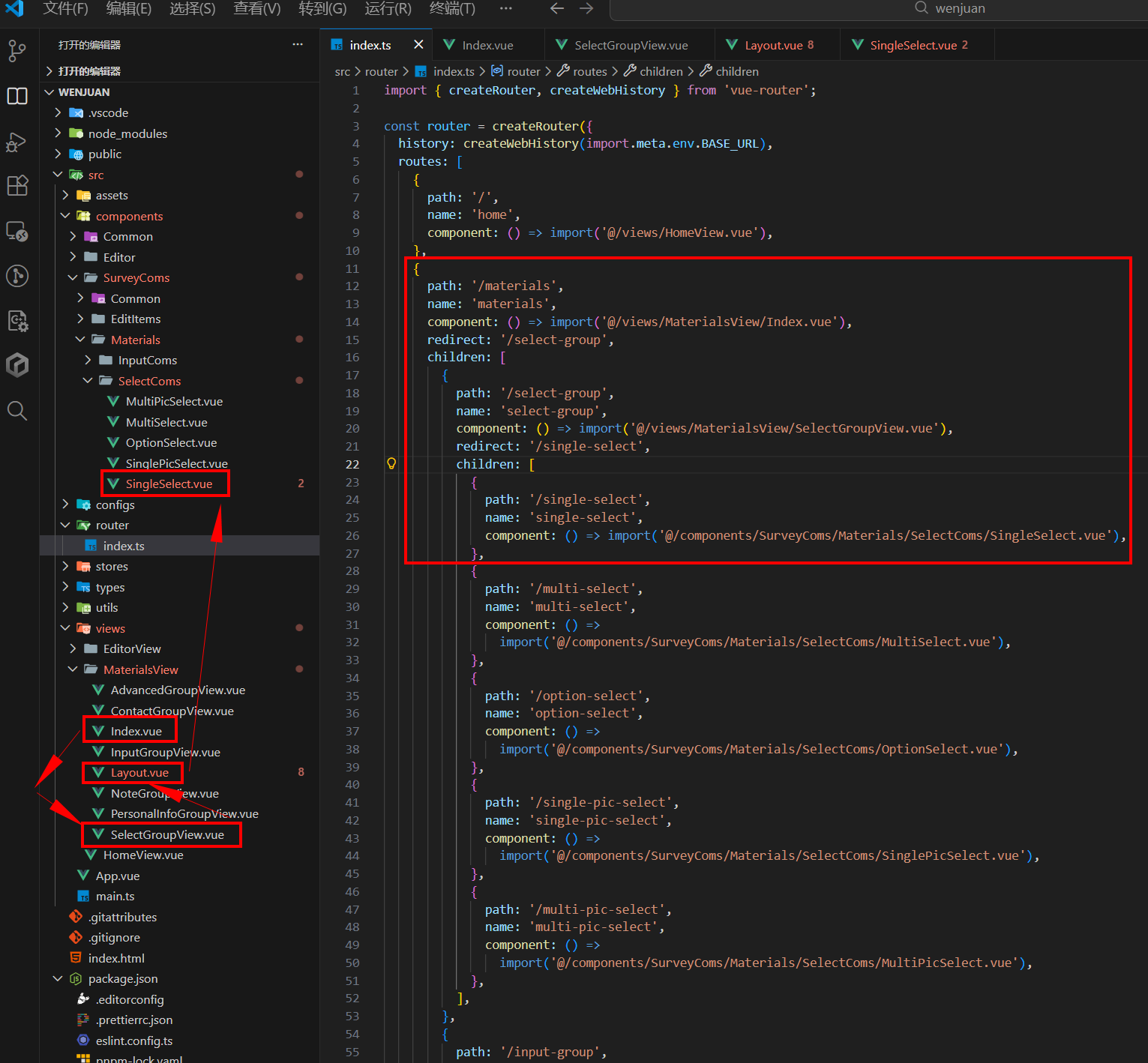
Task: Open the .gitignore file
Action: [x=180, y=937]
